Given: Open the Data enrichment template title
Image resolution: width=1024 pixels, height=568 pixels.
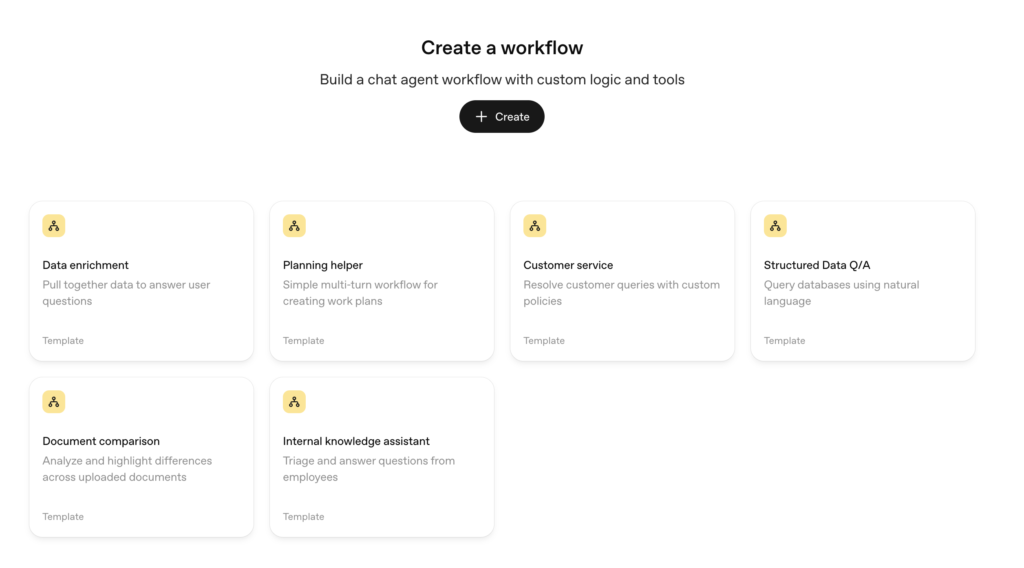Looking at the screenshot, I should tap(86, 265).
